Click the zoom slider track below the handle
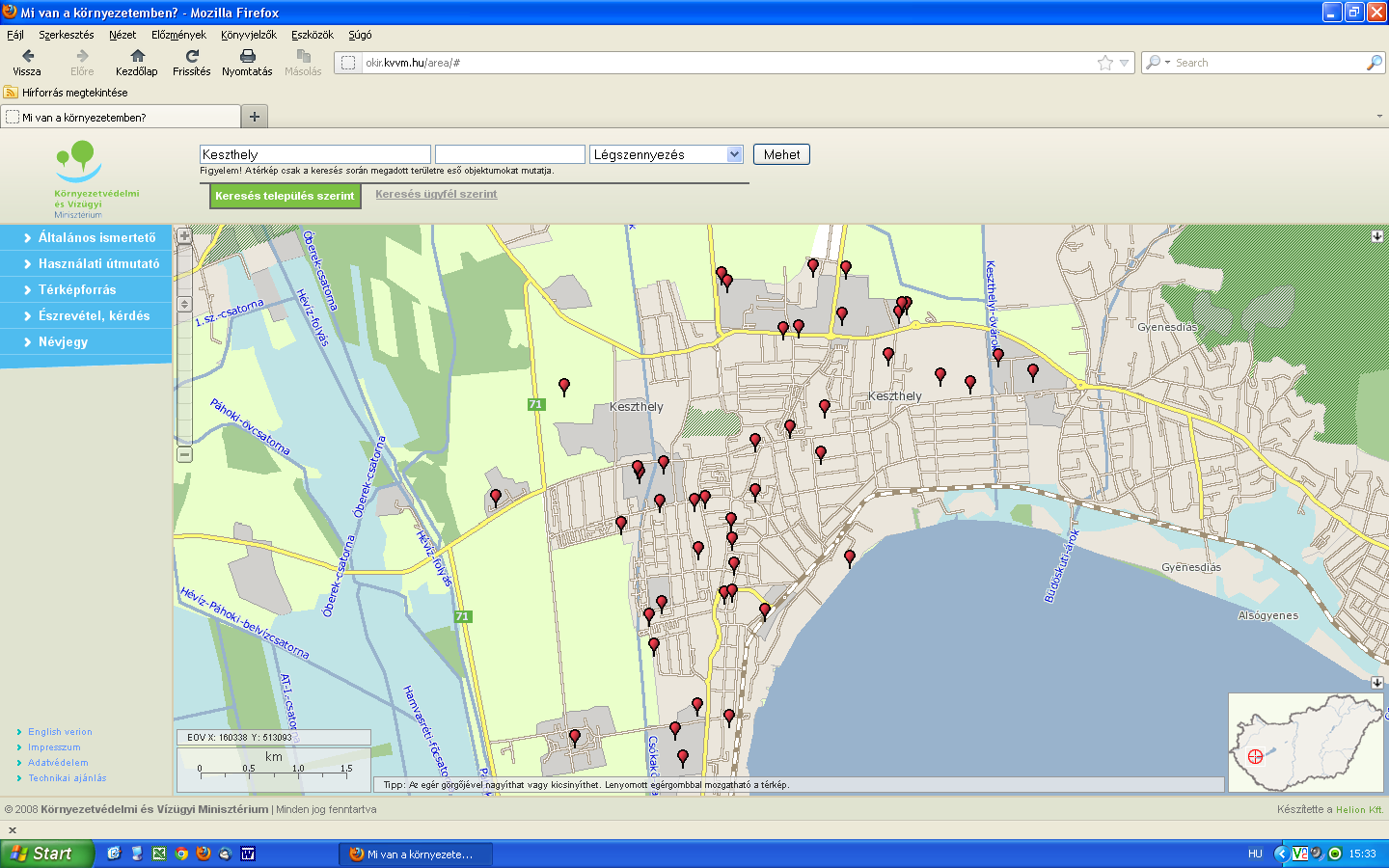The width and height of the screenshot is (1389, 868). (184, 378)
